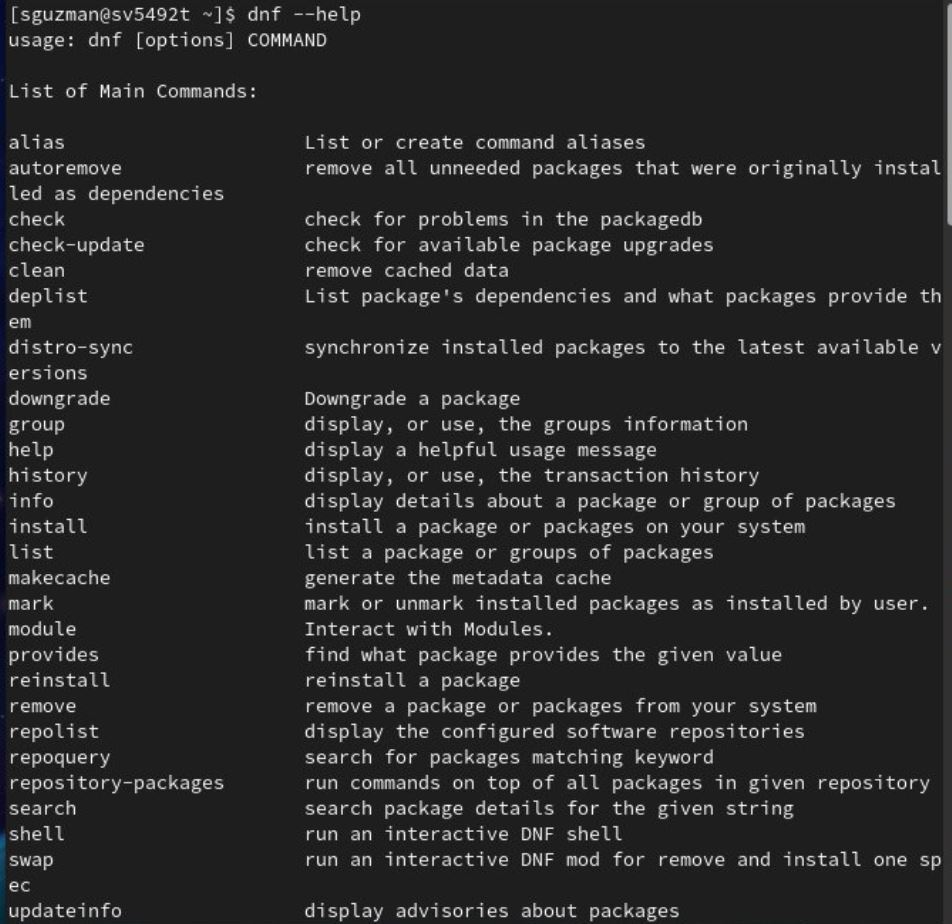Click the 'history' command name
Viewport: 952px width, 924px height.
(x=48, y=475)
